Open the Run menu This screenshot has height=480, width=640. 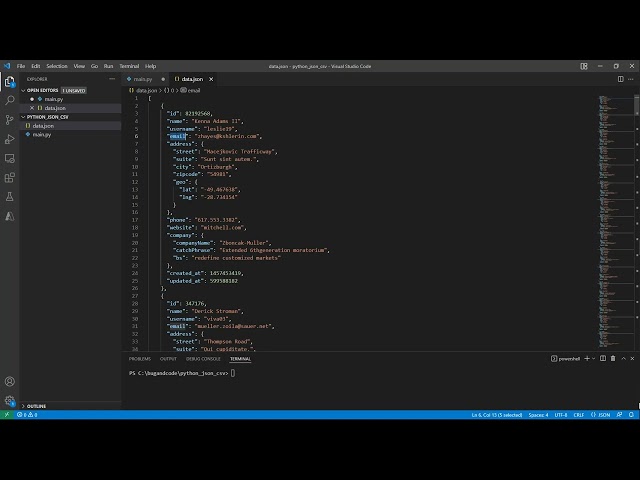[x=108, y=66]
